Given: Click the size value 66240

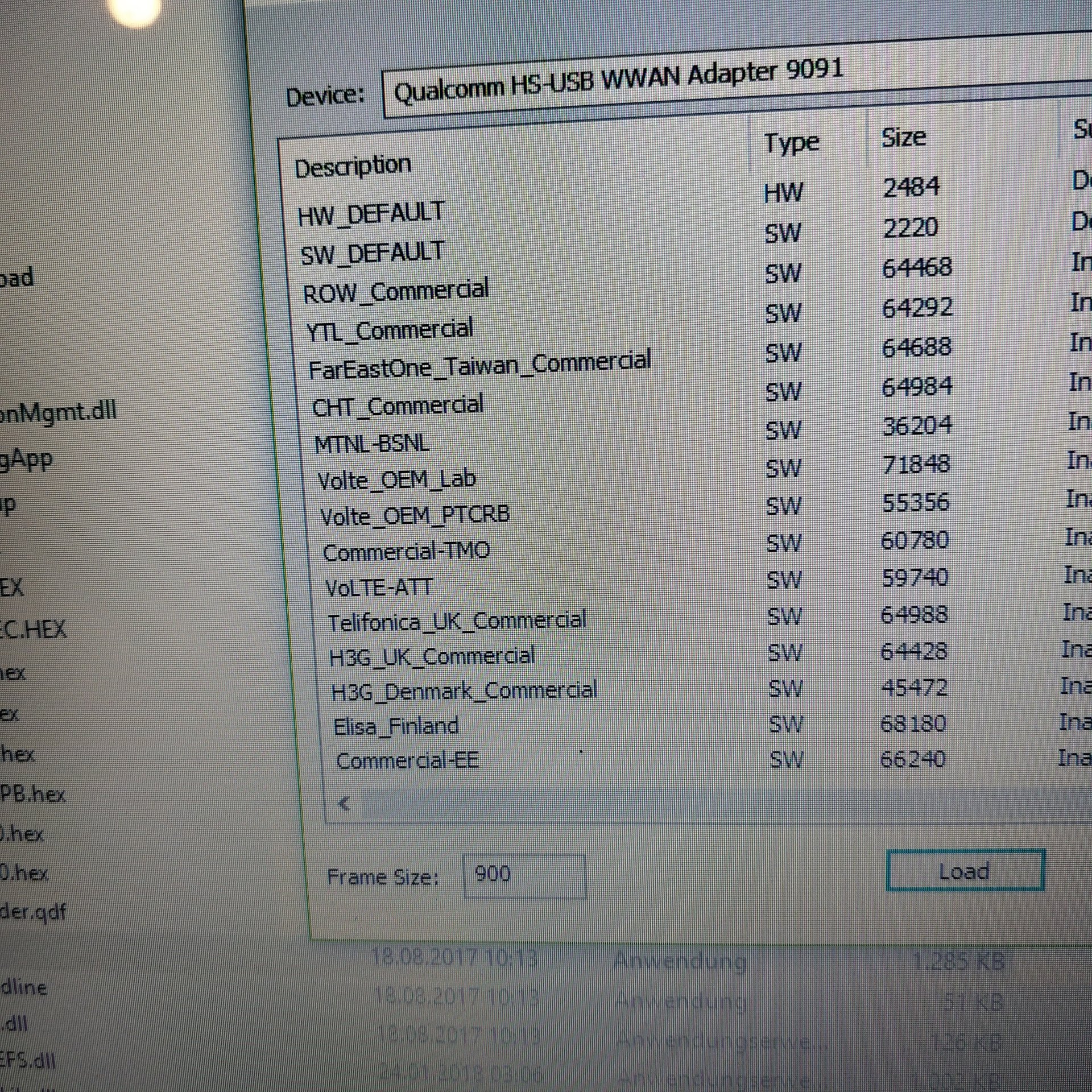Looking at the screenshot, I should pyautogui.click(x=912, y=759).
